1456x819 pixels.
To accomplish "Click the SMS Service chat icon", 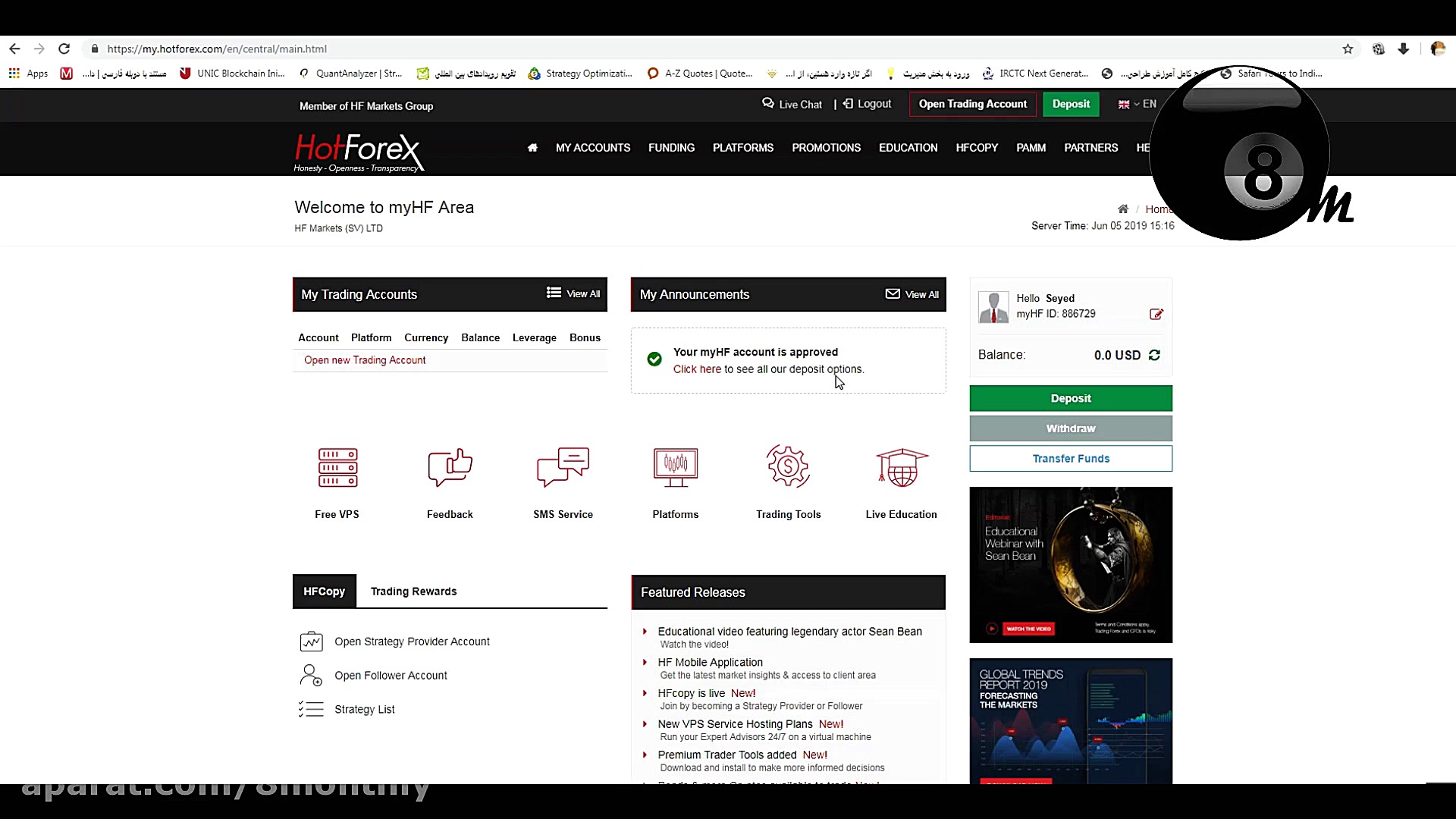I will [563, 467].
